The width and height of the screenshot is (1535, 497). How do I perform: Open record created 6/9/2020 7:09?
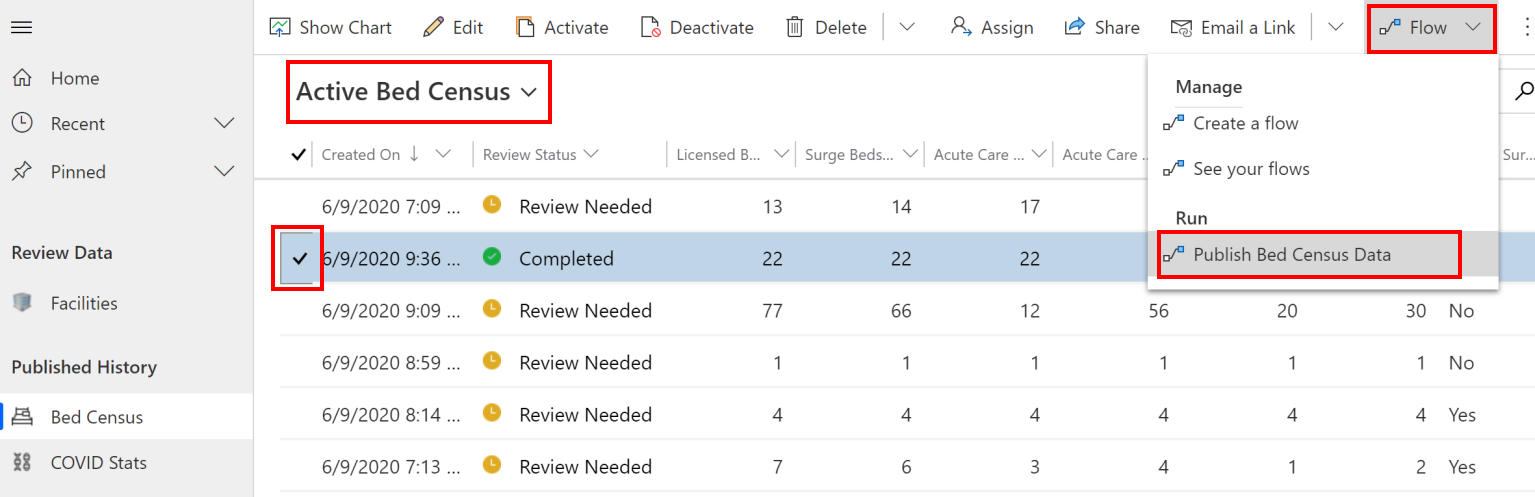[x=391, y=207]
